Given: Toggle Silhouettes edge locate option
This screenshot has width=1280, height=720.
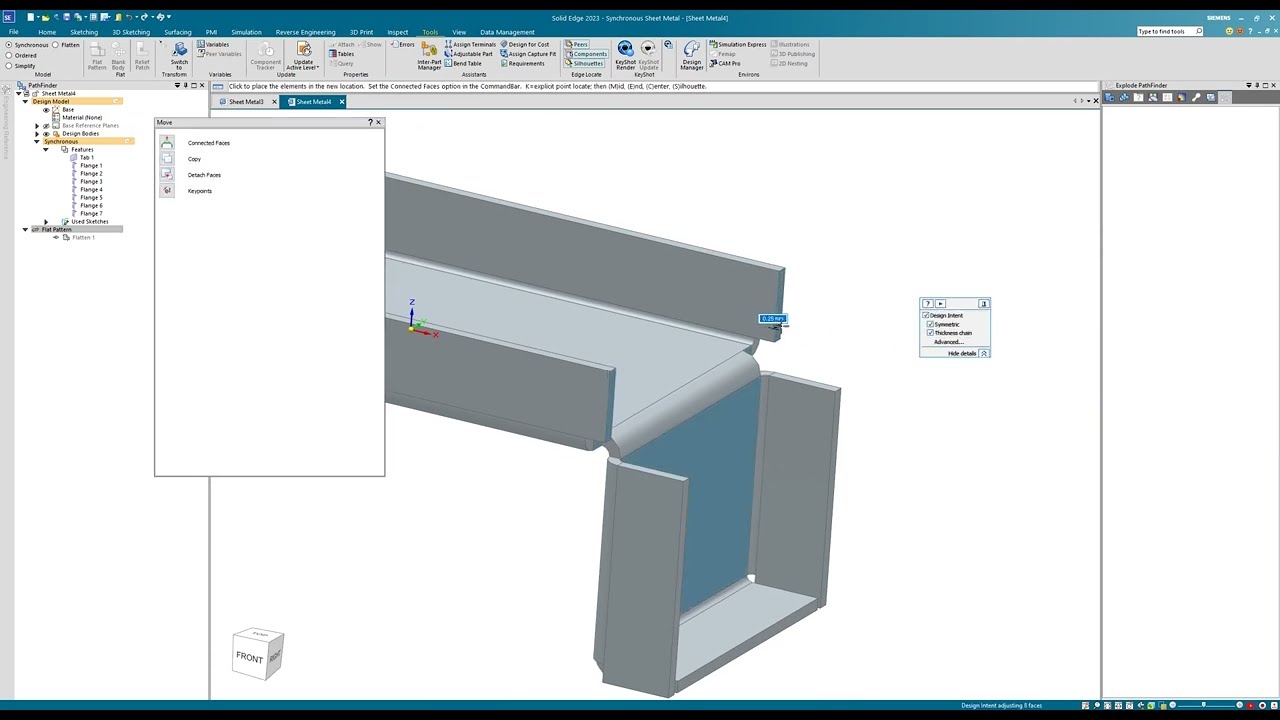Looking at the screenshot, I should tap(584, 64).
